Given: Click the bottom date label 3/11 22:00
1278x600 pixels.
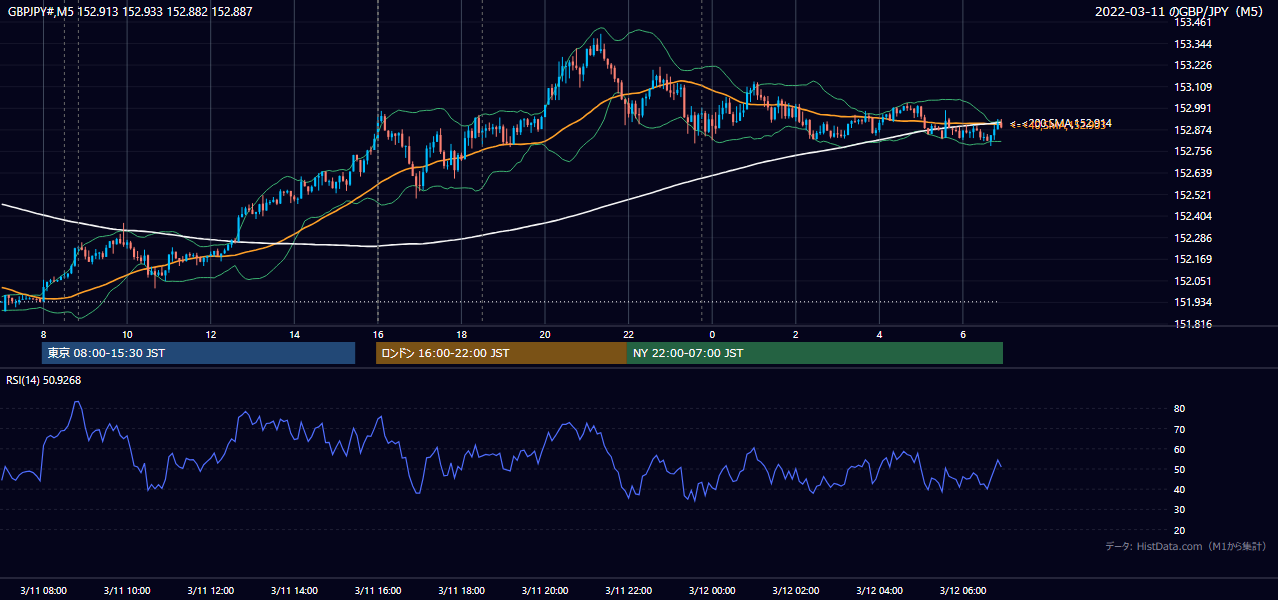Looking at the screenshot, I should 628,591.
